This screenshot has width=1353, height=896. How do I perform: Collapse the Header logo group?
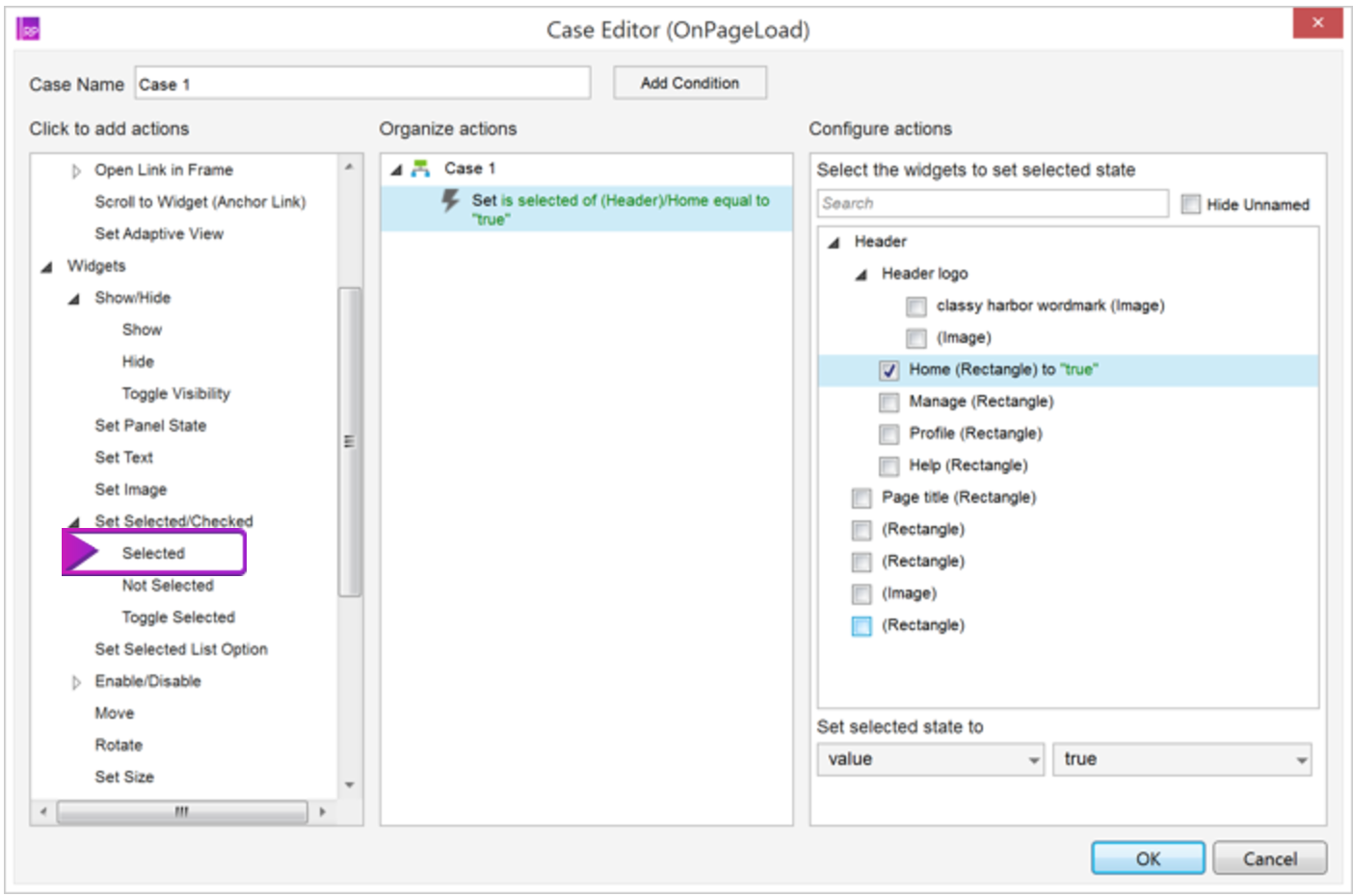[861, 275]
